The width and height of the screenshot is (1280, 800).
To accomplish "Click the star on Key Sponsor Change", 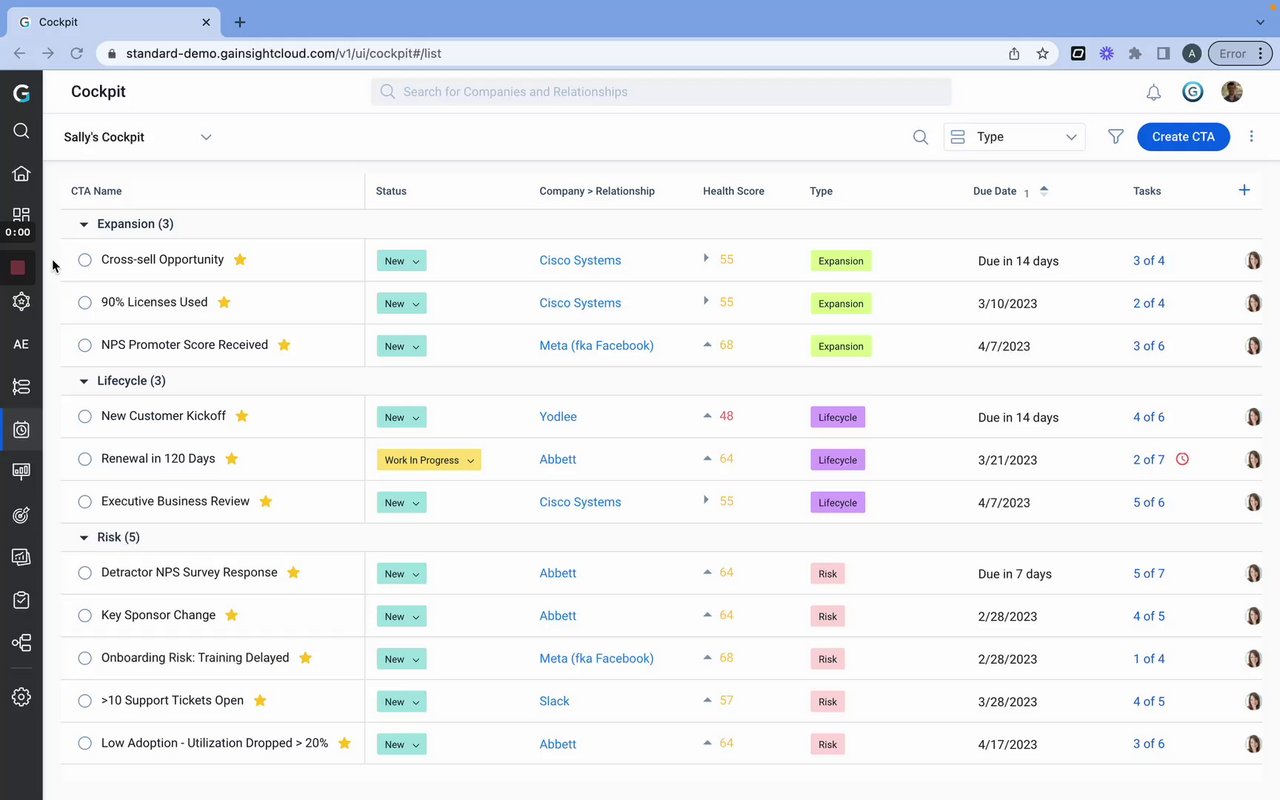I will (x=232, y=616).
